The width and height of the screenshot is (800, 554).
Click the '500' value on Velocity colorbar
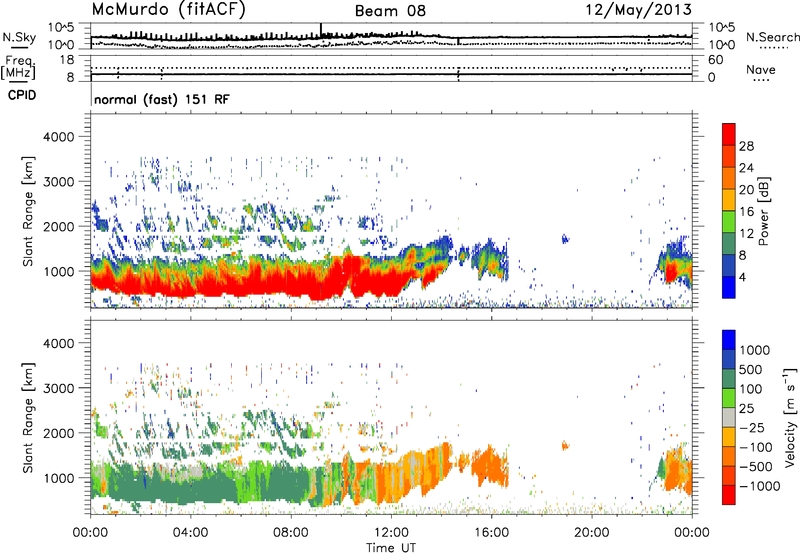coord(750,369)
